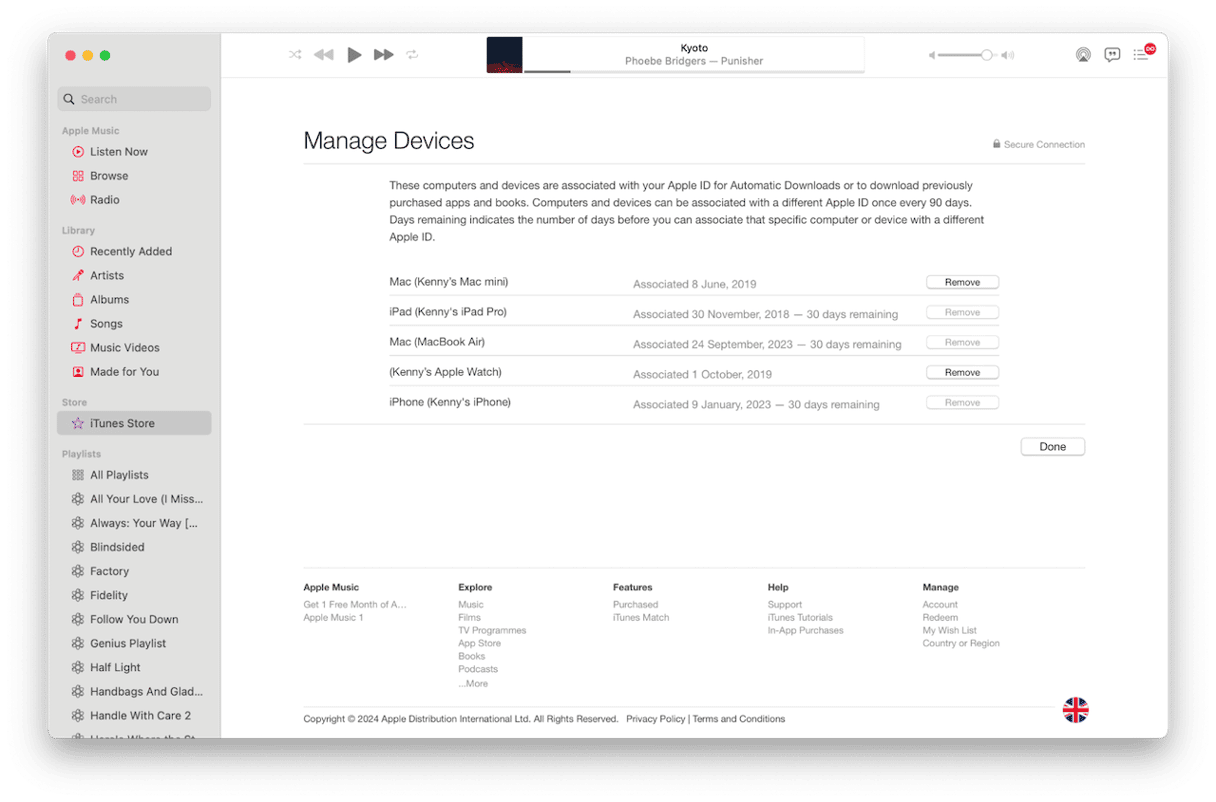Screen dimensions: 1216x802
Task: Open Films link
Action: click(x=469, y=617)
